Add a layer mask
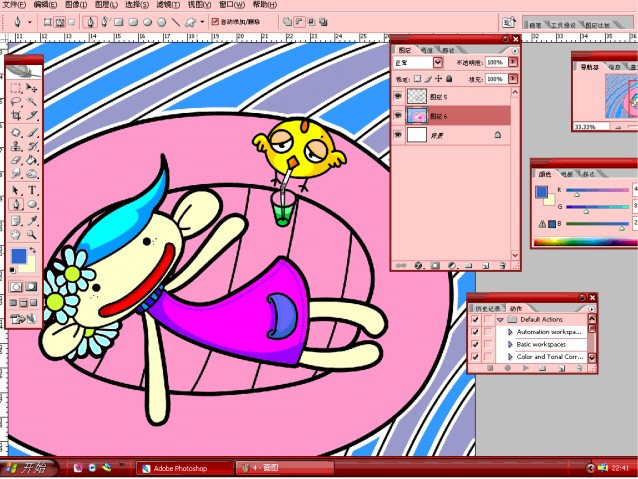Screen dimensions: 638x479 [x=435, y=266]
